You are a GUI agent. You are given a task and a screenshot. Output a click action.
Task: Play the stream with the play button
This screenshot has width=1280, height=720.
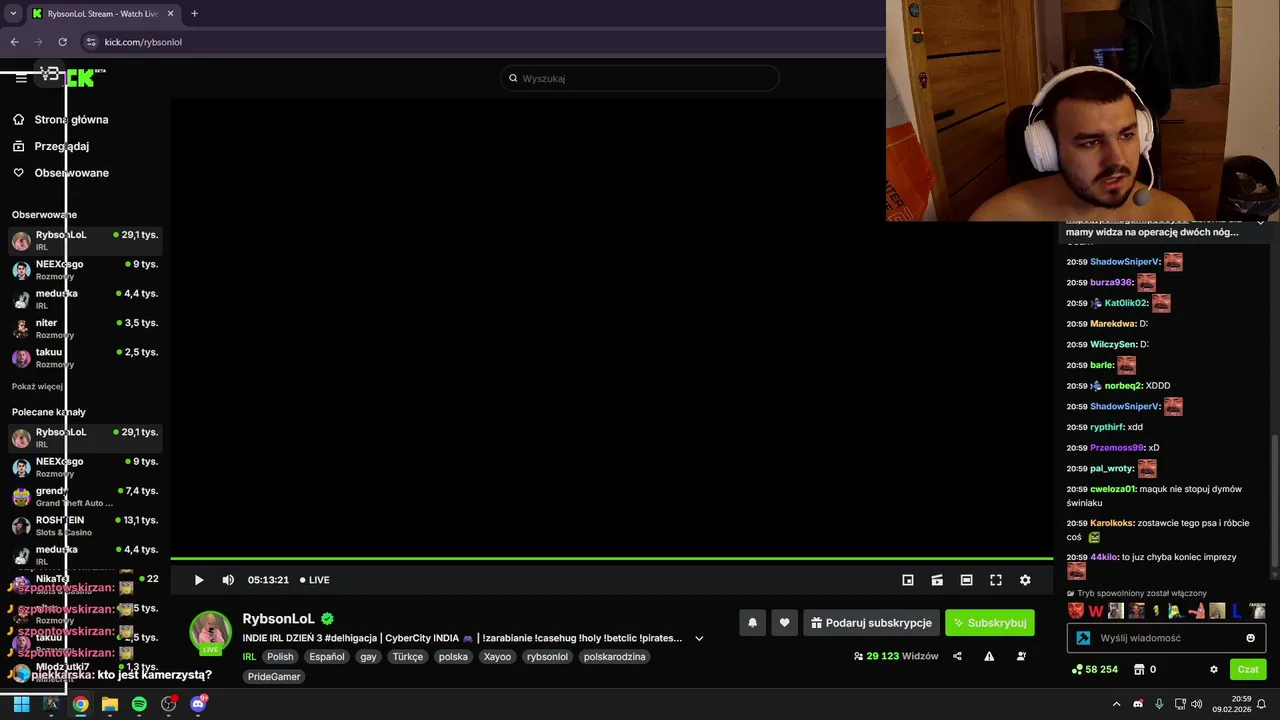(198, 580)
